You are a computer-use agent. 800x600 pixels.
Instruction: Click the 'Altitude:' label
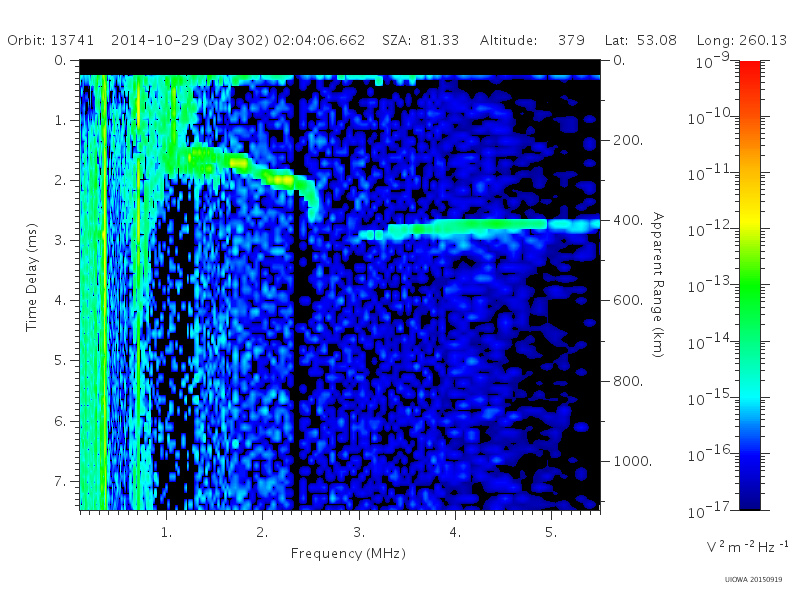pos(508,40)
